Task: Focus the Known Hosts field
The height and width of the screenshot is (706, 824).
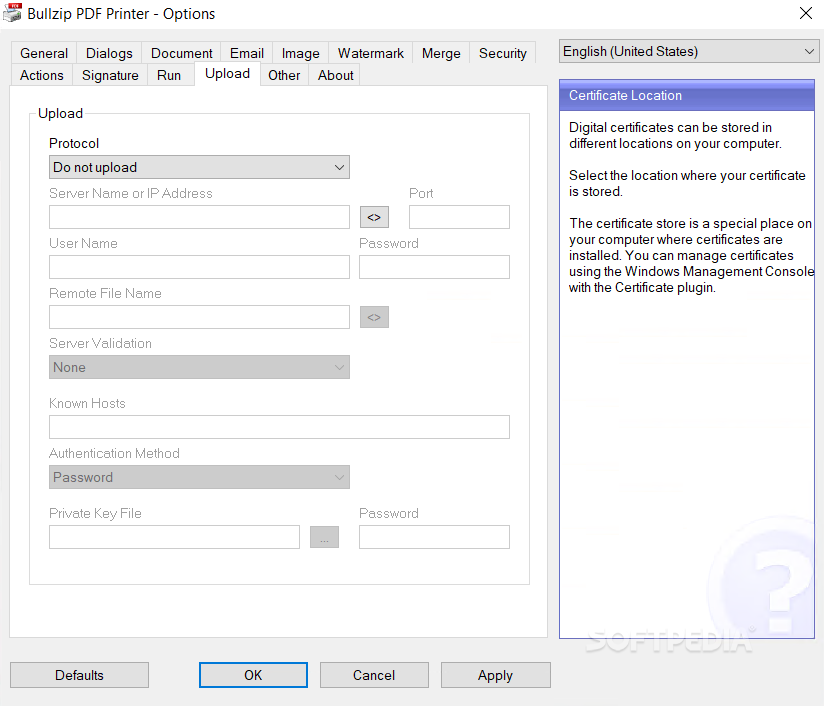Action: 279,427
